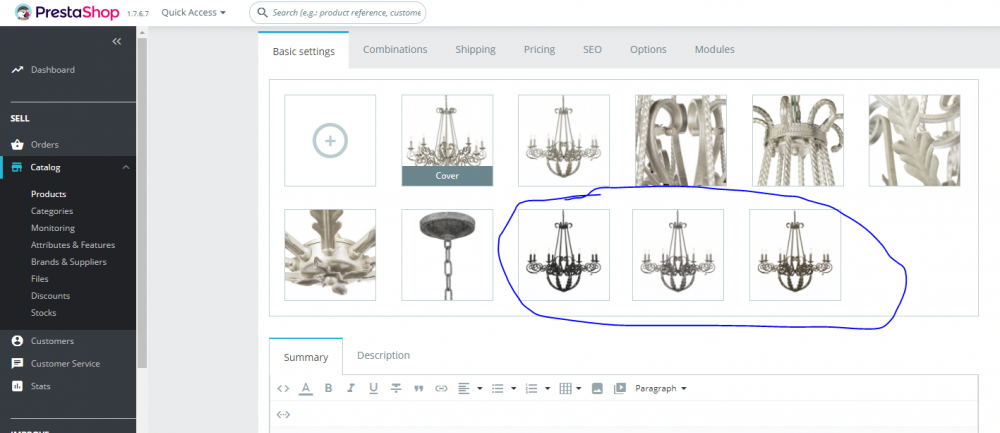The height and width of the screenshot is (433, 1000).
Task: Insert a blockquote with the quote icon
Action: click(418, 388)
